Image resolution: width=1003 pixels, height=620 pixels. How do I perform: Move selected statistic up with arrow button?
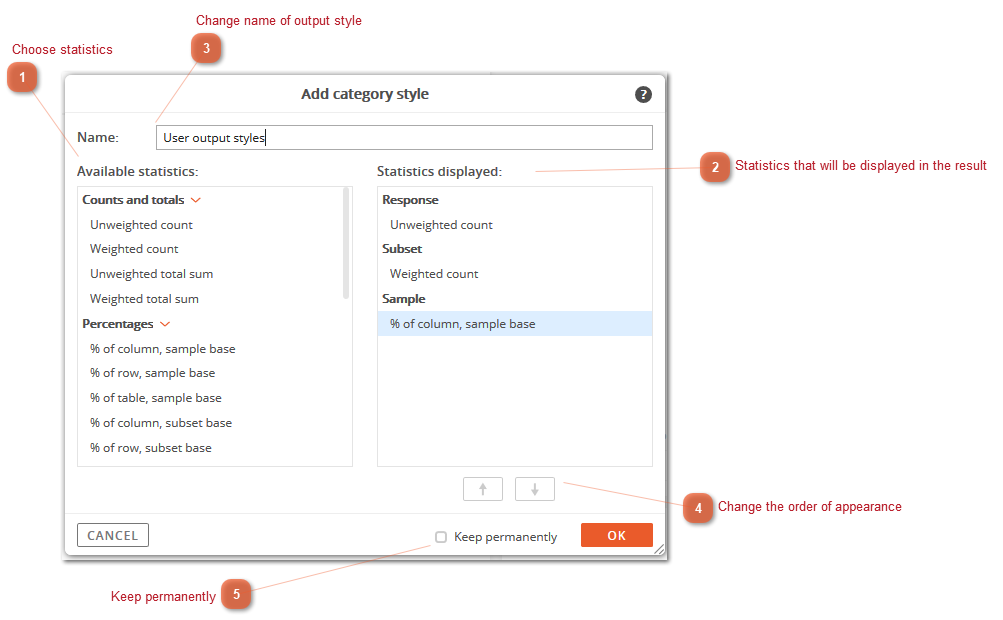pos(483,489)
